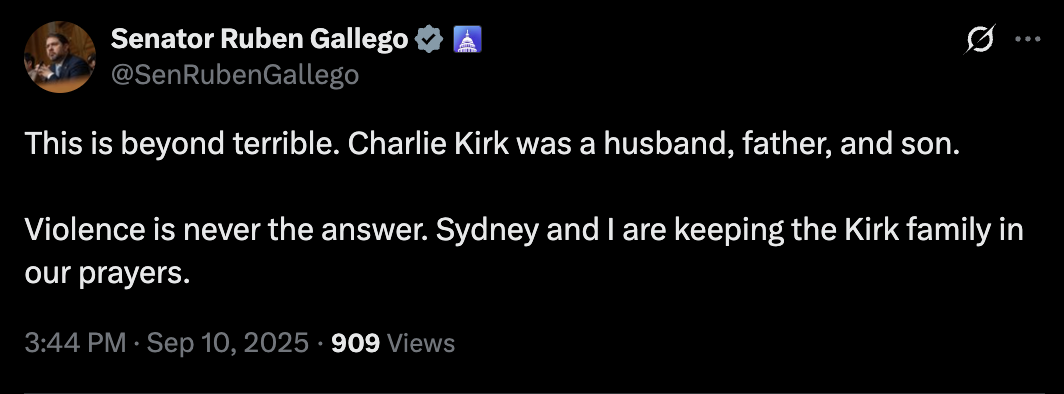Click the Capitol building government badge

click(466, 41)
